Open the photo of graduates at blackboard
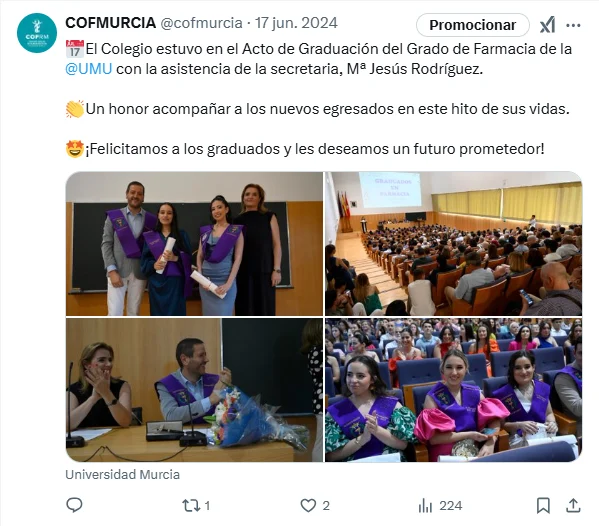Image resolution: width=599 pixels, height=526 pixels. coord(194,244)
